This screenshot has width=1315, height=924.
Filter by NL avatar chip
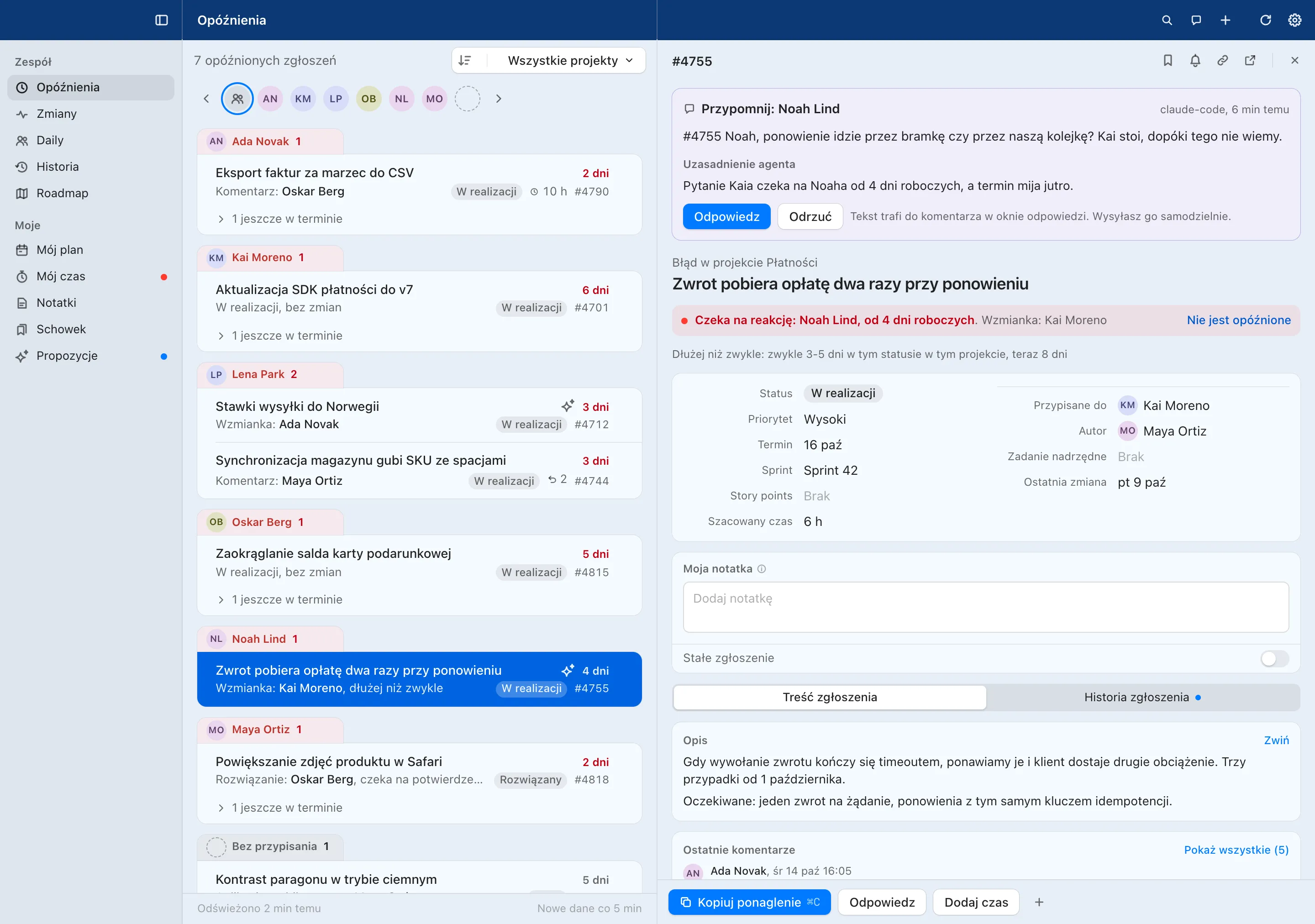401,99
